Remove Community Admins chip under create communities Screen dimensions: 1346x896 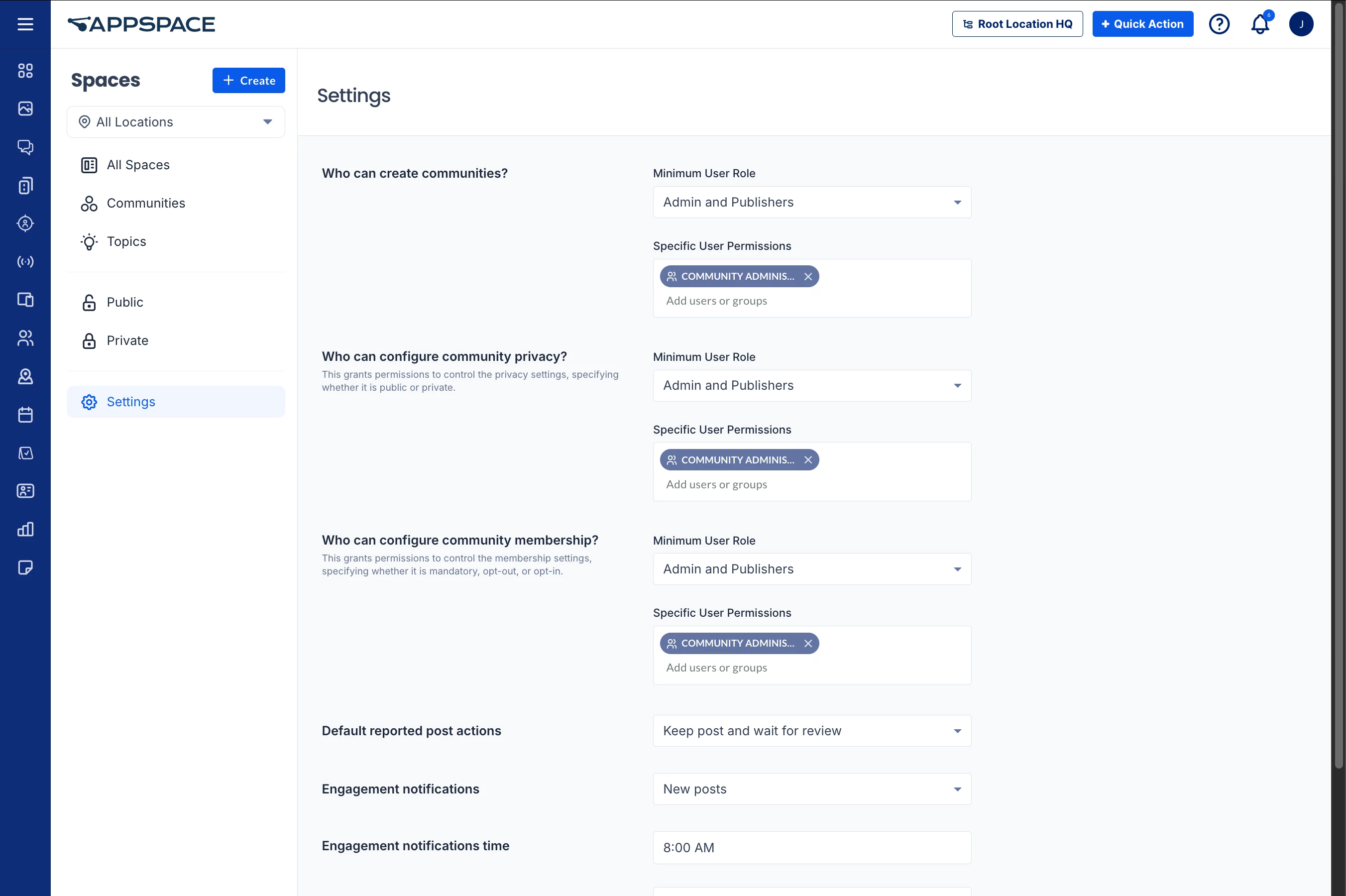pos(808,277)
